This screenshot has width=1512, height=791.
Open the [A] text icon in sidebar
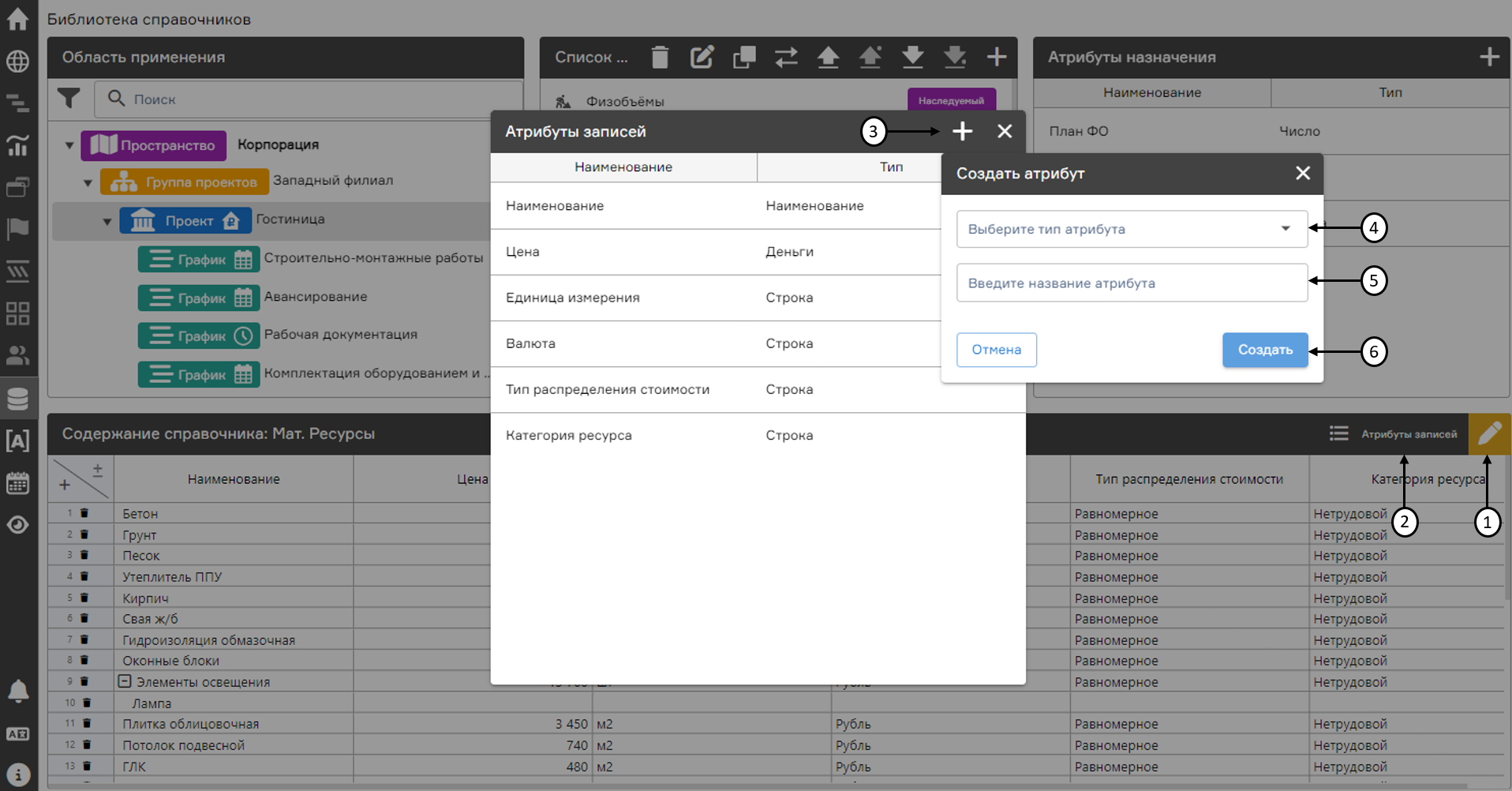coord(17,440)
